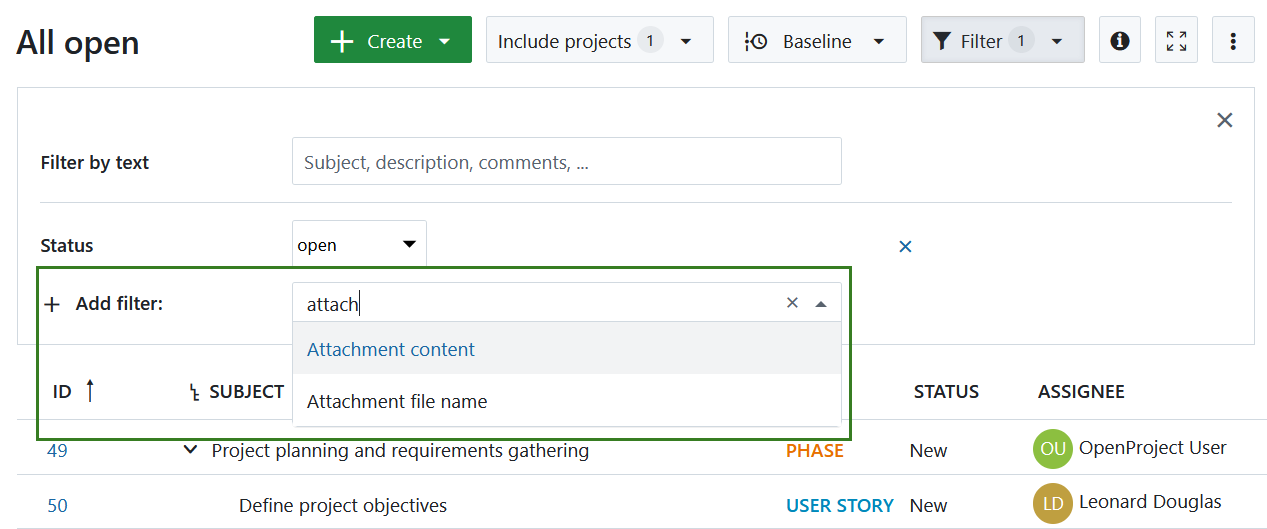Open the Include projects dropdown
This screenshot has height=529, width=1267.
click(599, 40)
